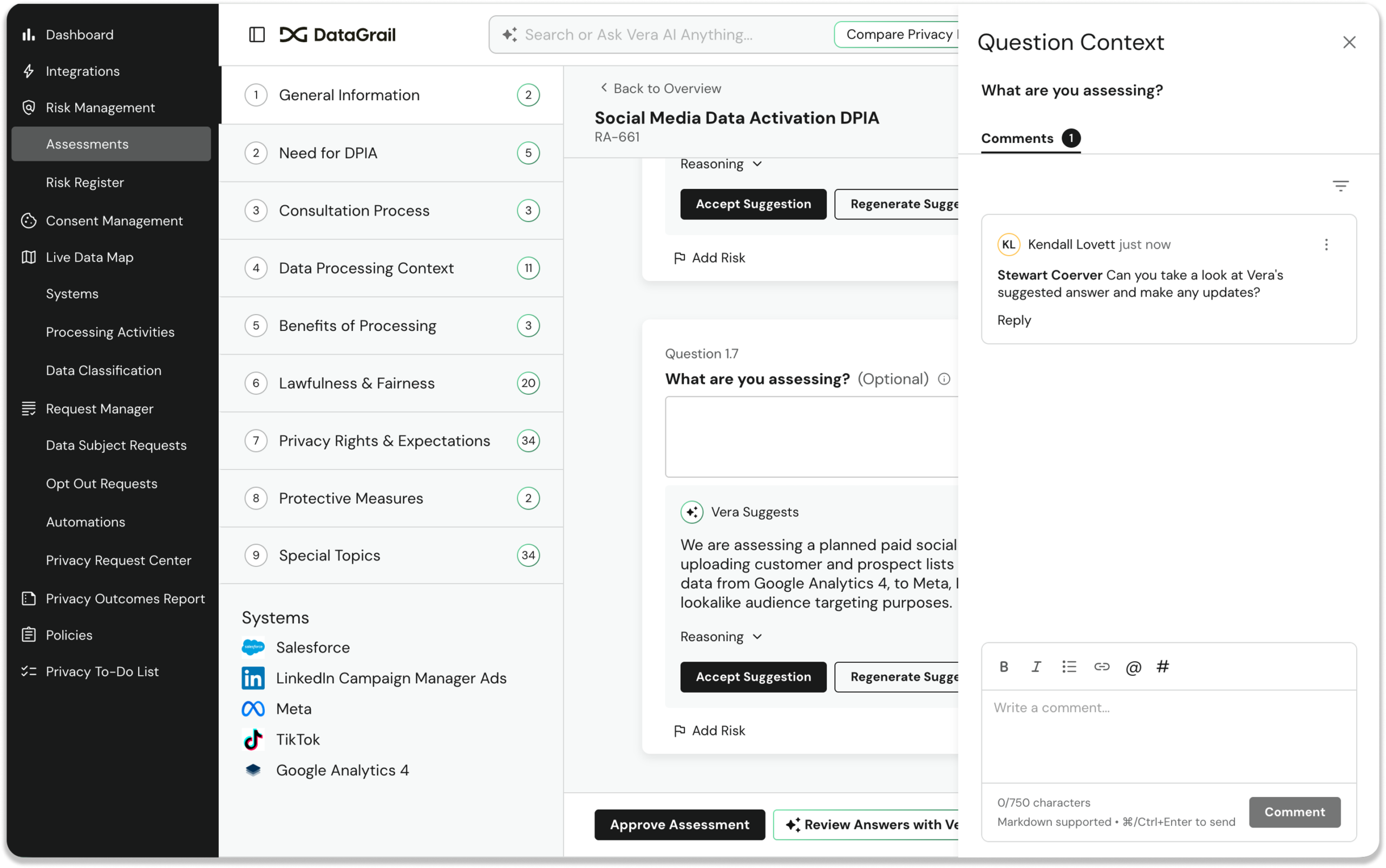Open Privacy Outcomes Report in the sidebar
This screenshot has height=868, width=1386.
[112, 598]
